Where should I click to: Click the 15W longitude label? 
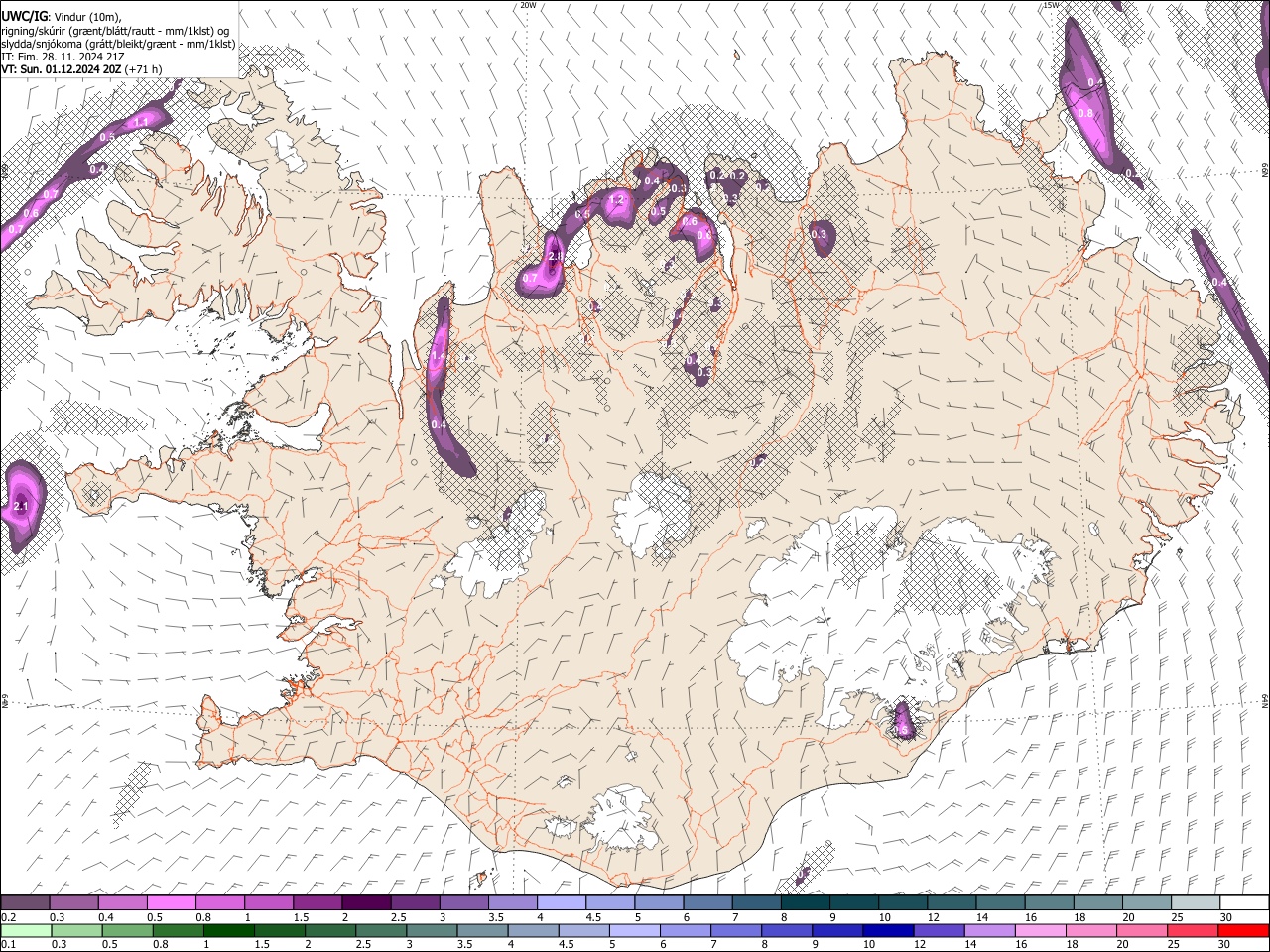point(1051,5)
